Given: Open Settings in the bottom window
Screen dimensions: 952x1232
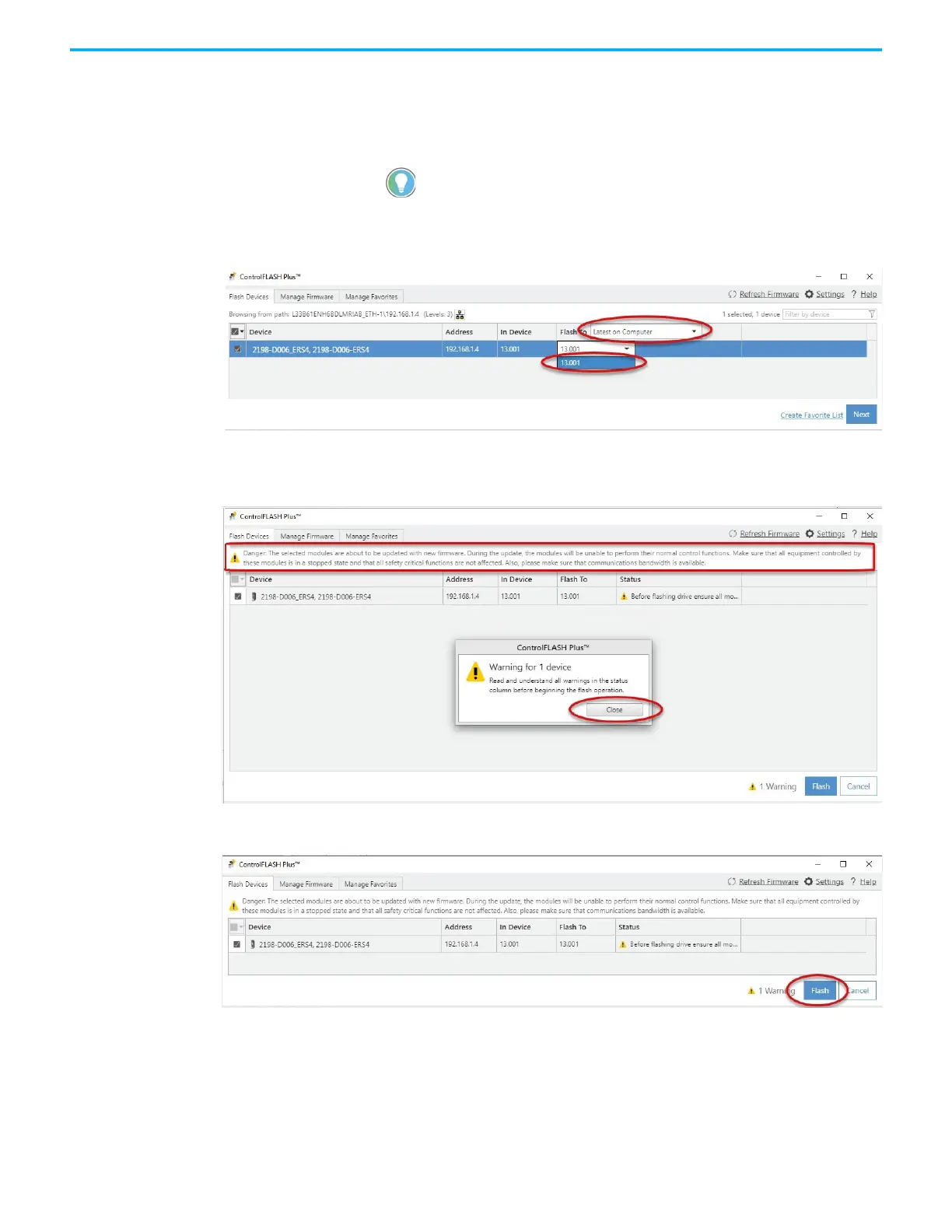Looking at the screenshot, I should pos(824,881).
